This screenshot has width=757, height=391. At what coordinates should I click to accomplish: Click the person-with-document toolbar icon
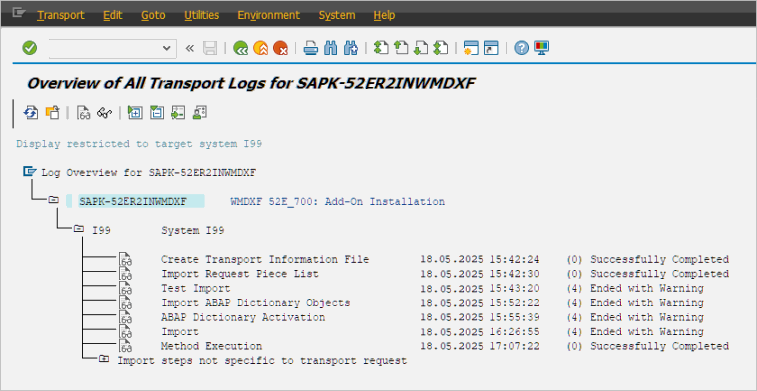[199, 113]
